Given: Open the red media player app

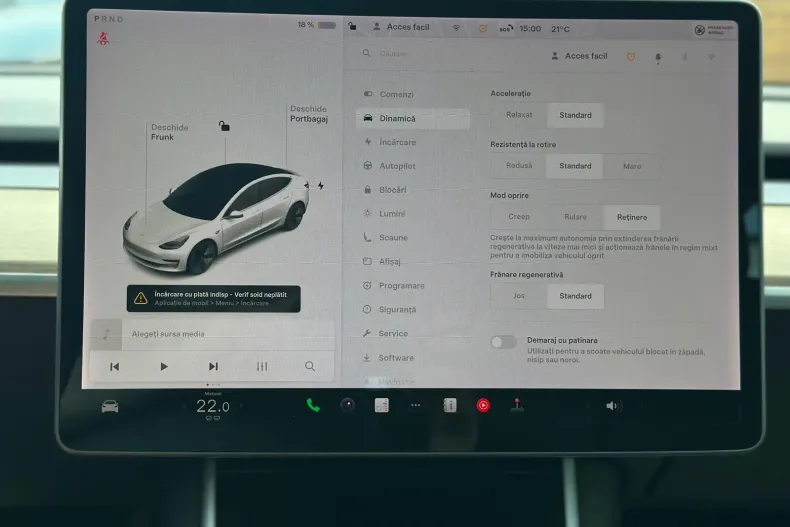Looking at the screenshot, I should tap(483, 405).
